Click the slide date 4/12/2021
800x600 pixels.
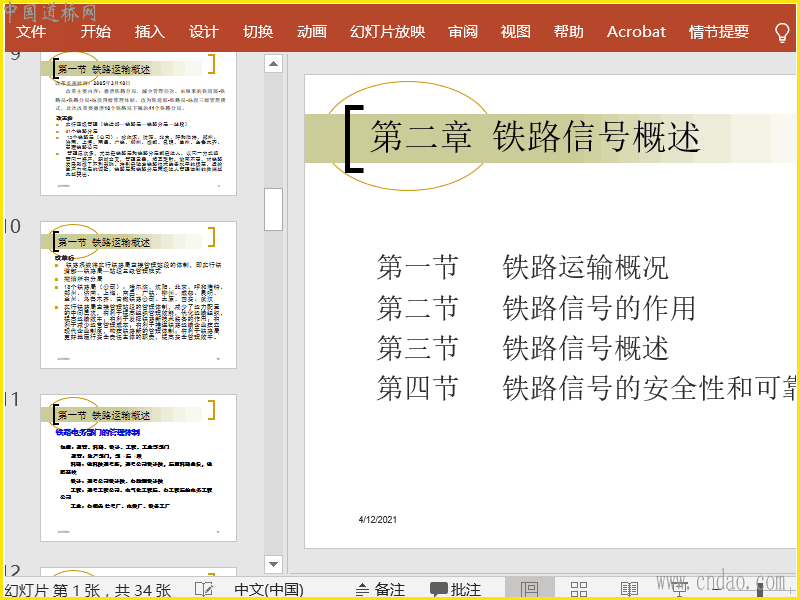(x=378, y=519)
